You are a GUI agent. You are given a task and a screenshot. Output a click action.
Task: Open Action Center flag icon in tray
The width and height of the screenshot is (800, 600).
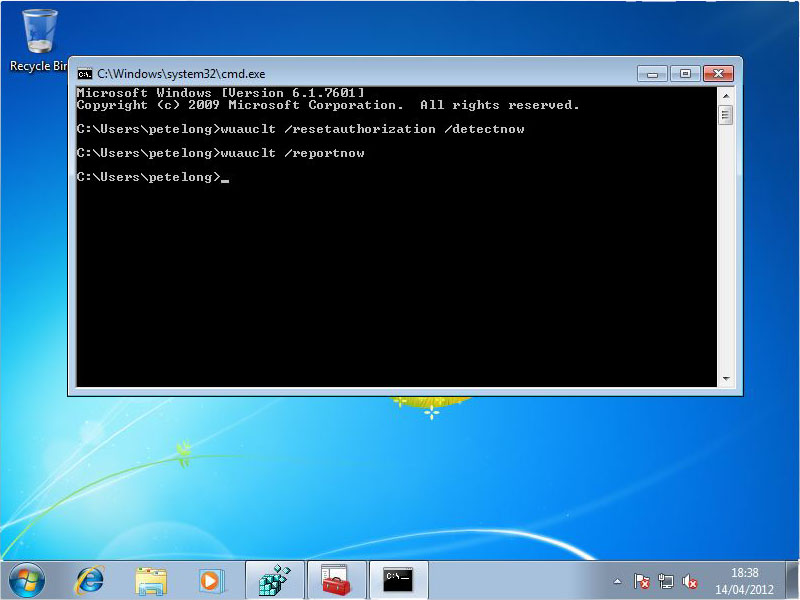pyautogui.click(x=641, y=581)
